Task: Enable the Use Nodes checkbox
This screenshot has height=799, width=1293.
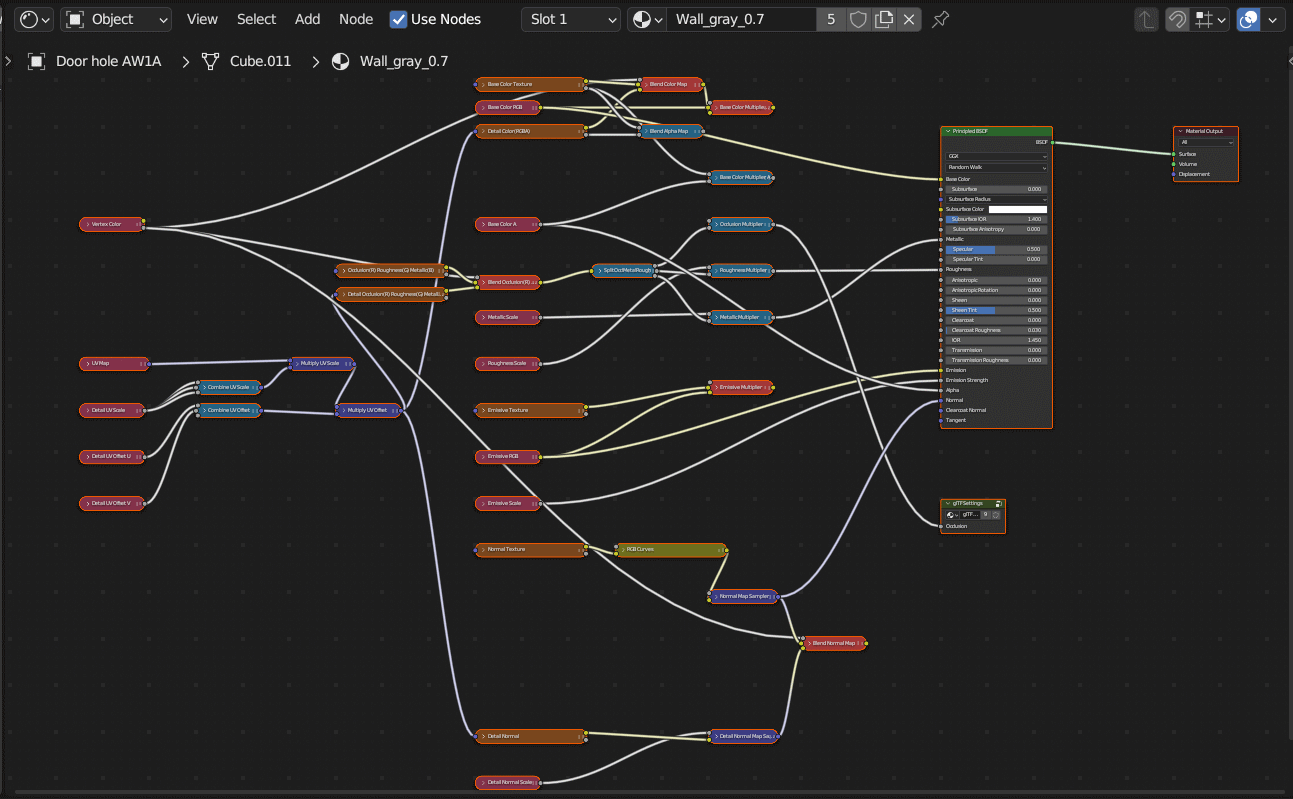Action: [398, 19]
